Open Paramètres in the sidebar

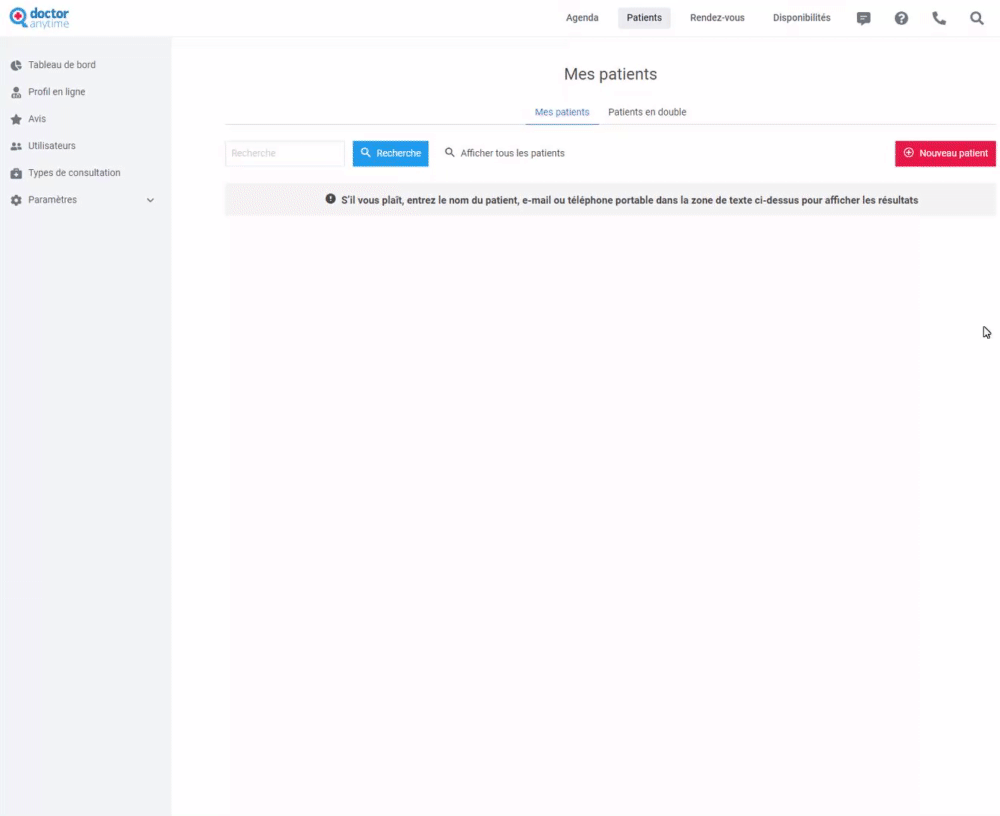pyautogui.click(x=52, y=200)
